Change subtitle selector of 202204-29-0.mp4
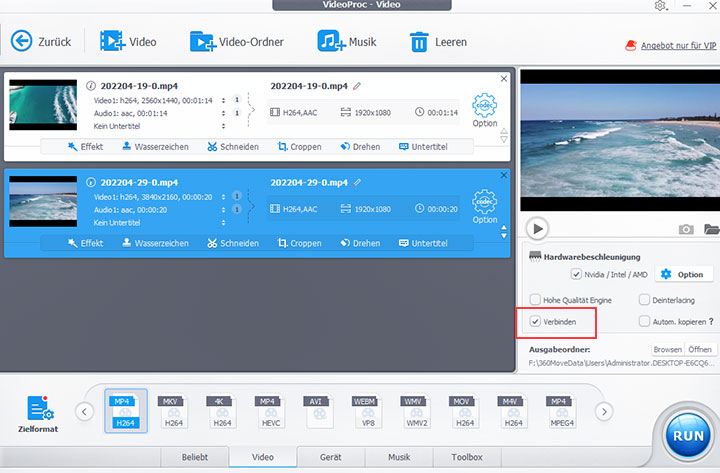720x473 pixels. click(224, 222)
